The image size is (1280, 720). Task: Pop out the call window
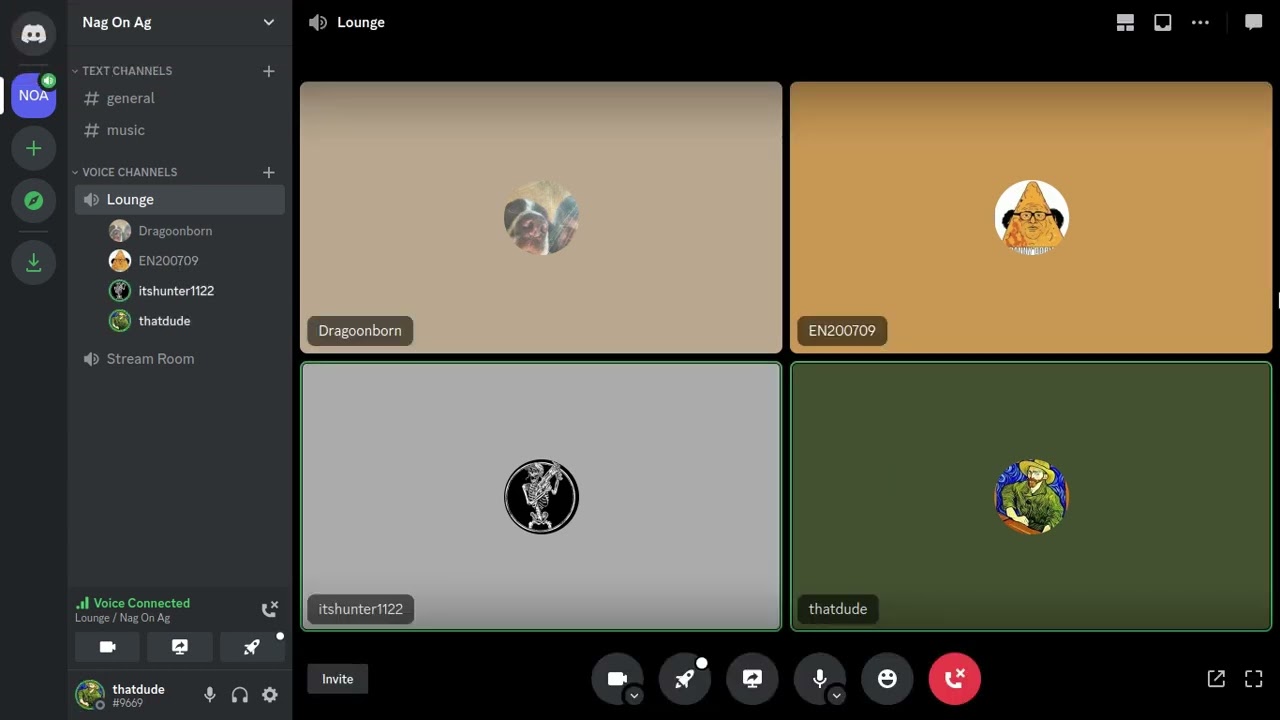(1216, 679)
